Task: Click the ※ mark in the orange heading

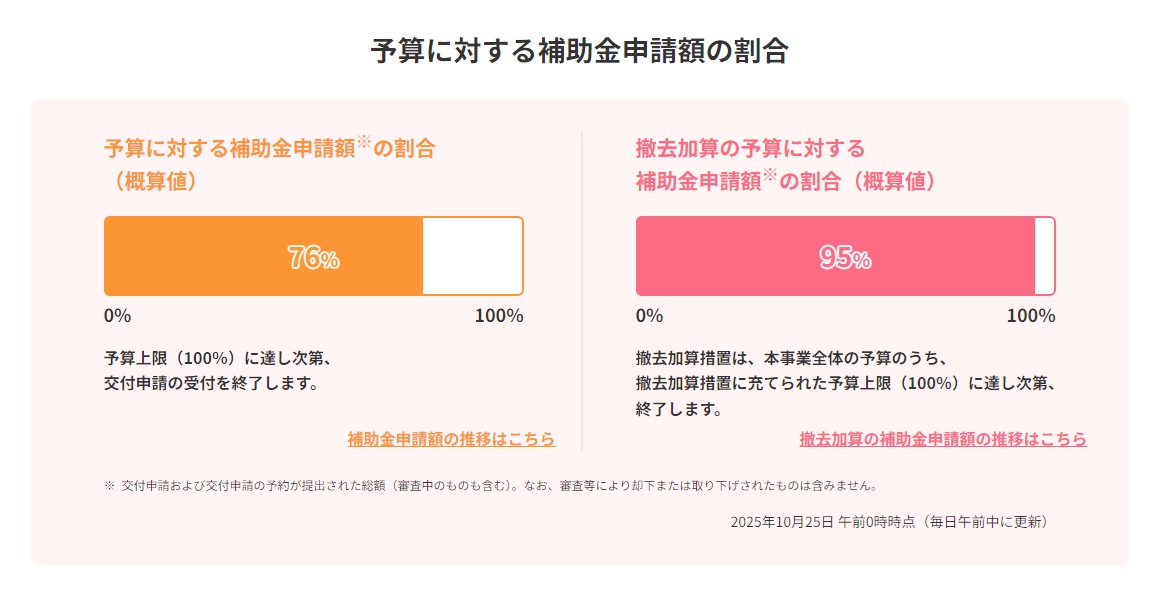Action: click(x=364, y=143)
